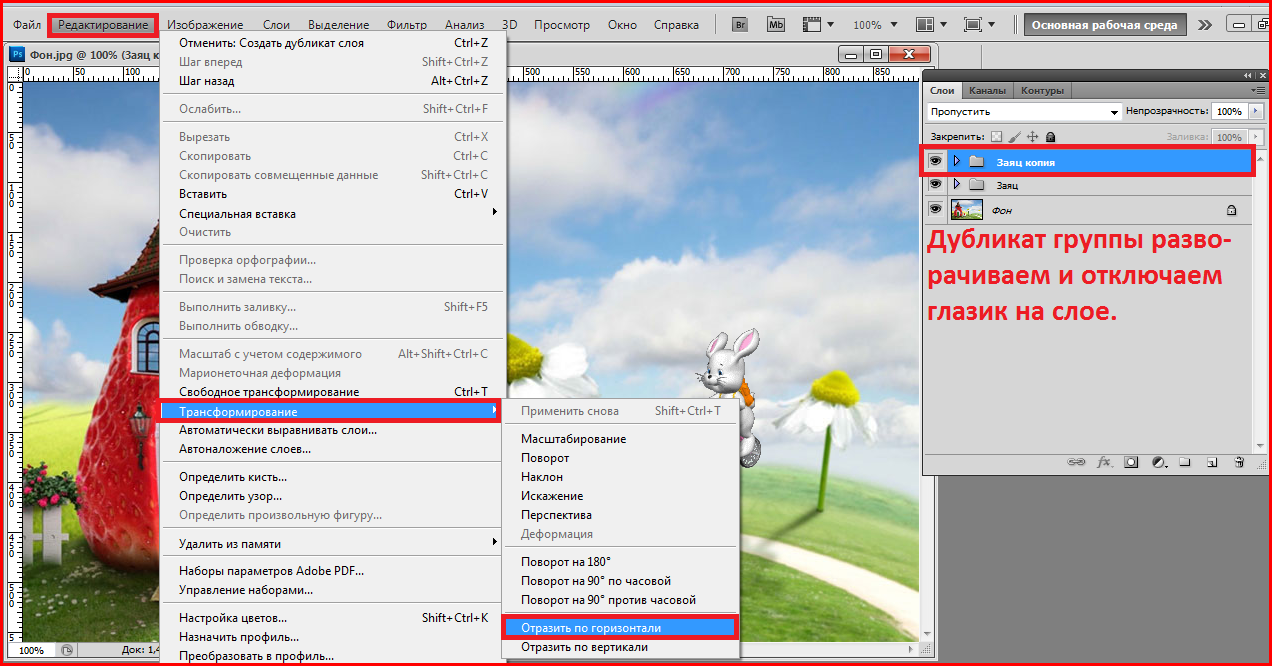Select the layer name Заяц копия
The height and width of the screenshot is (666, 1272).
tap(1025, 162)
